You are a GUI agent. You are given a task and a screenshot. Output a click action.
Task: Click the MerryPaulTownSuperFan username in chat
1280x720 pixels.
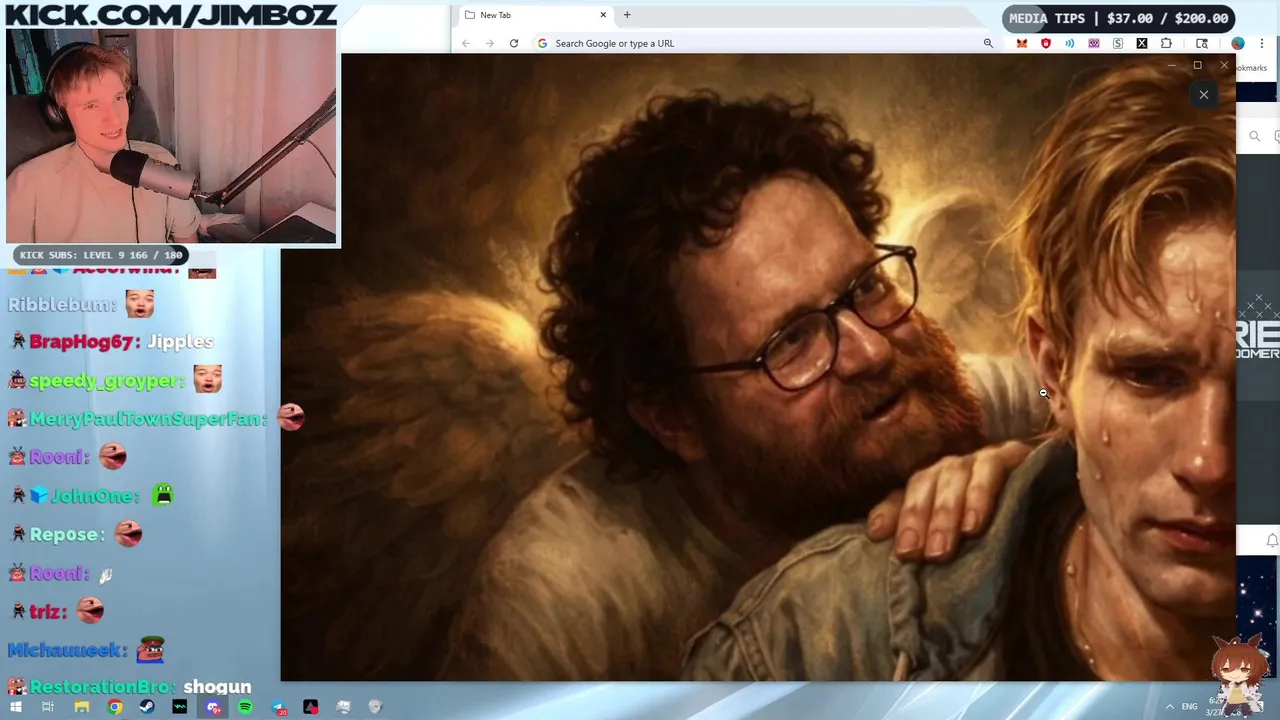pos(147,419)
